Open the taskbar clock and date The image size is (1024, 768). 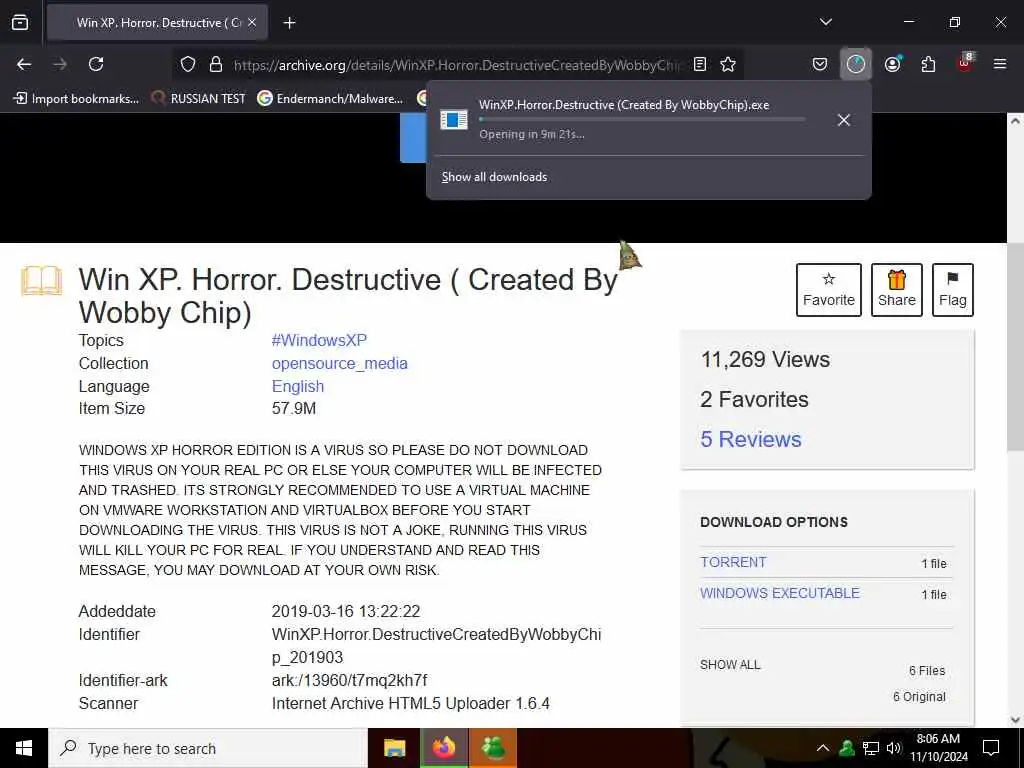pos(938,748)
